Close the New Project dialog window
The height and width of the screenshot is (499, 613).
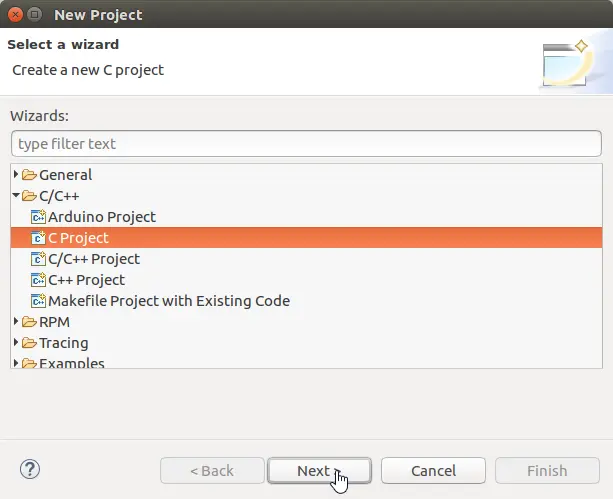click(14, 15)
